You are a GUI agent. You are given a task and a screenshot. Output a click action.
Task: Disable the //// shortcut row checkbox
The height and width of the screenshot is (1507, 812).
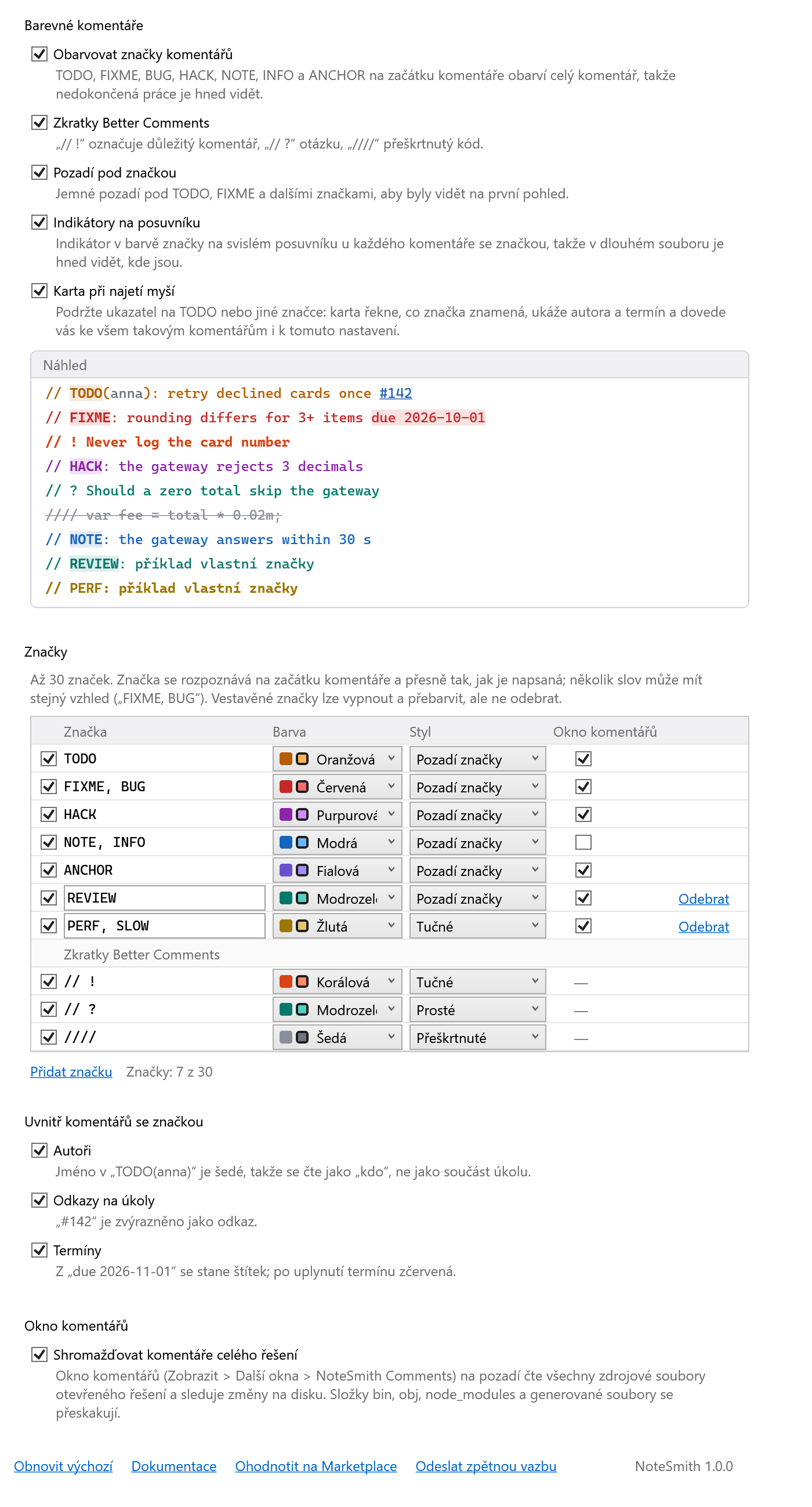pyautogui.click(x=49, y=1037)
